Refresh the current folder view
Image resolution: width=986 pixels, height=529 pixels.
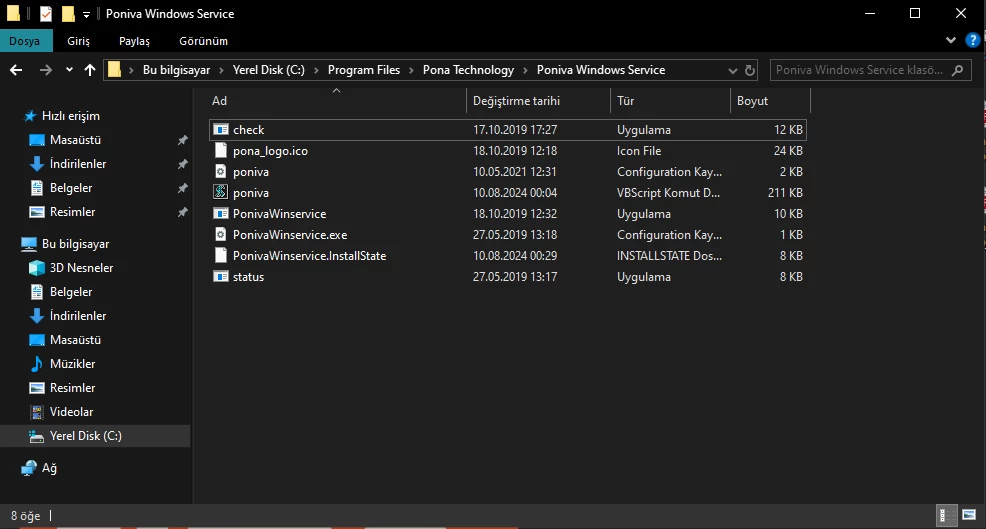click(x=750, y=70)
